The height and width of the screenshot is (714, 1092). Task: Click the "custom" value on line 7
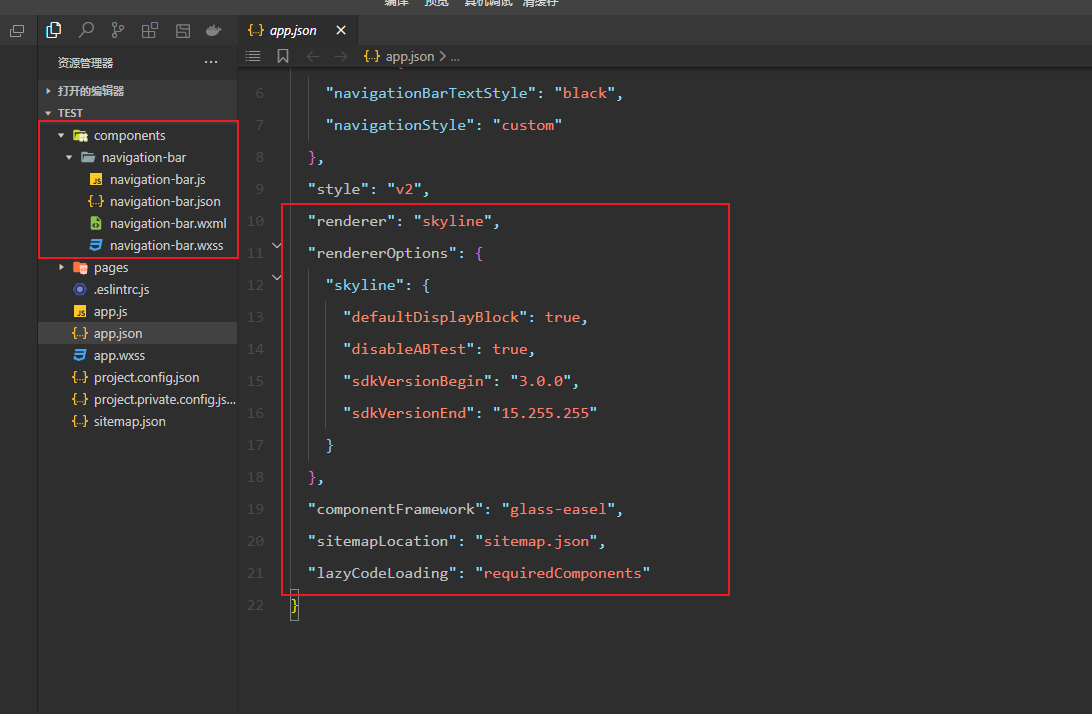tap(527, 125)
